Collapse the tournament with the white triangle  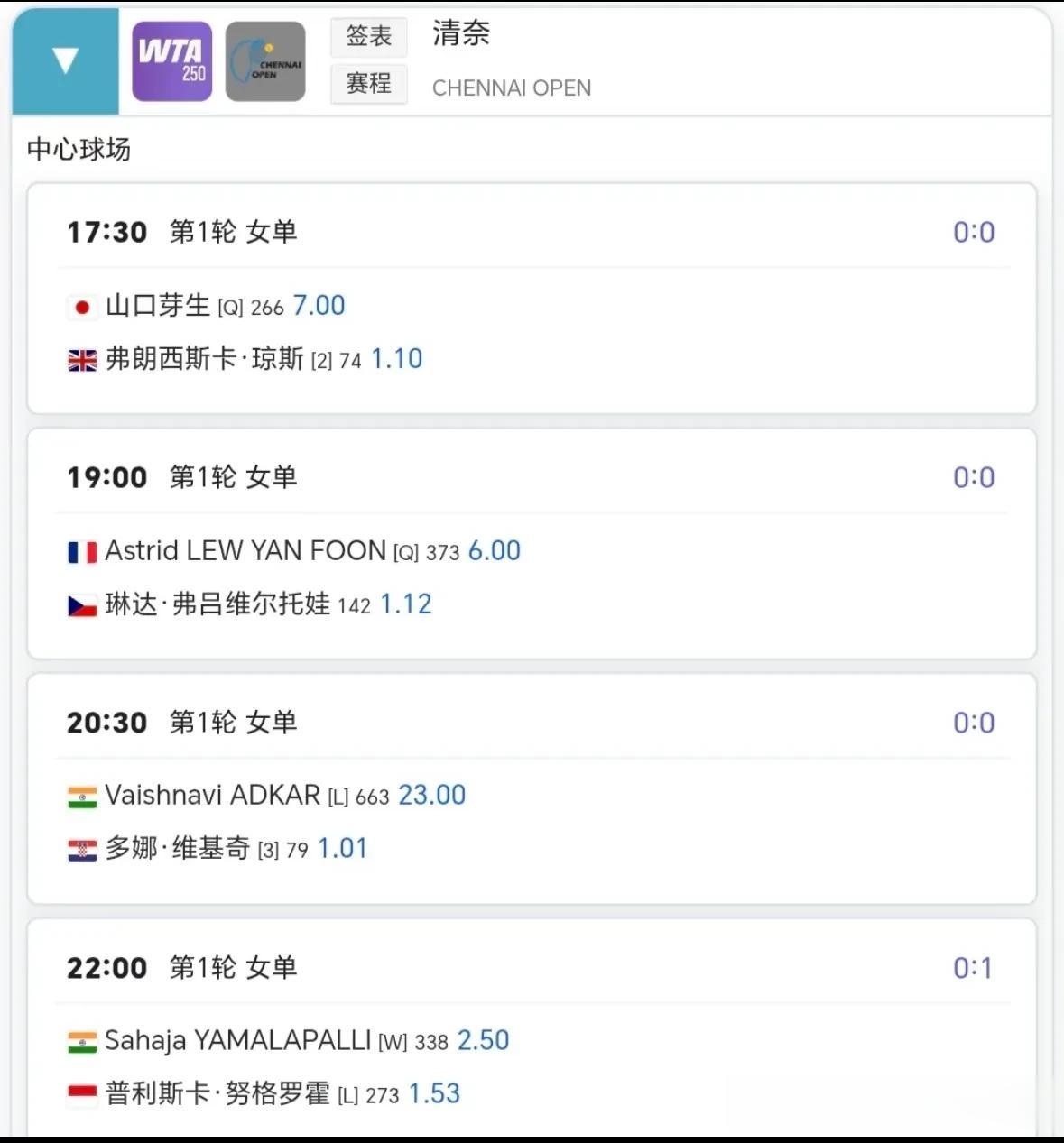(65, 61)
